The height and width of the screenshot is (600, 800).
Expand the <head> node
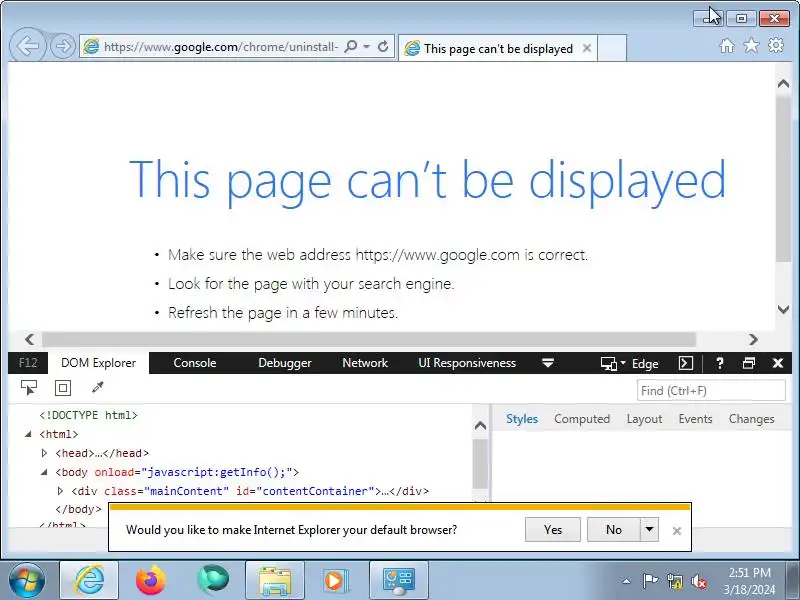(x=44, y=453)
